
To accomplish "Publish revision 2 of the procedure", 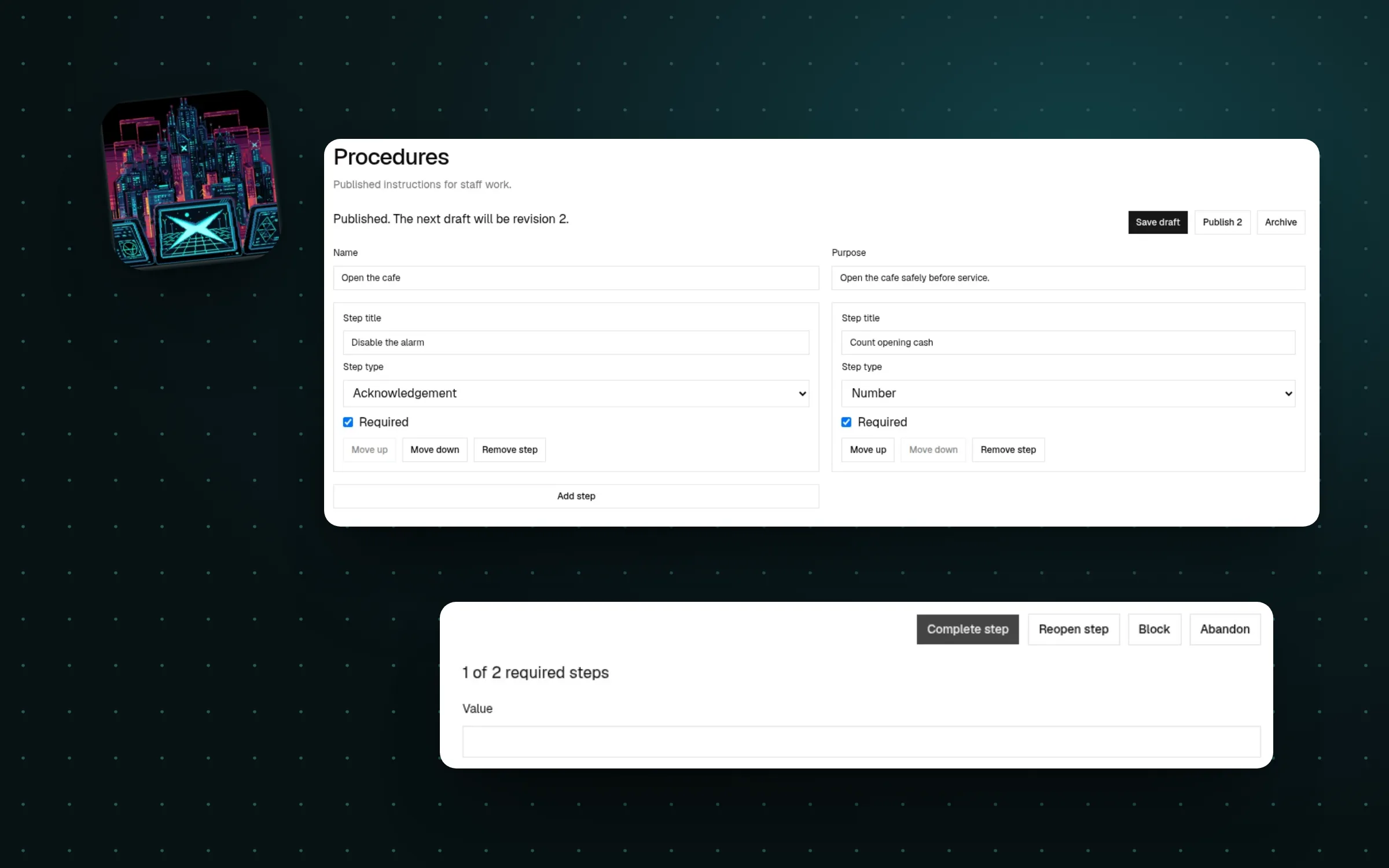I will pos(1222,222).
